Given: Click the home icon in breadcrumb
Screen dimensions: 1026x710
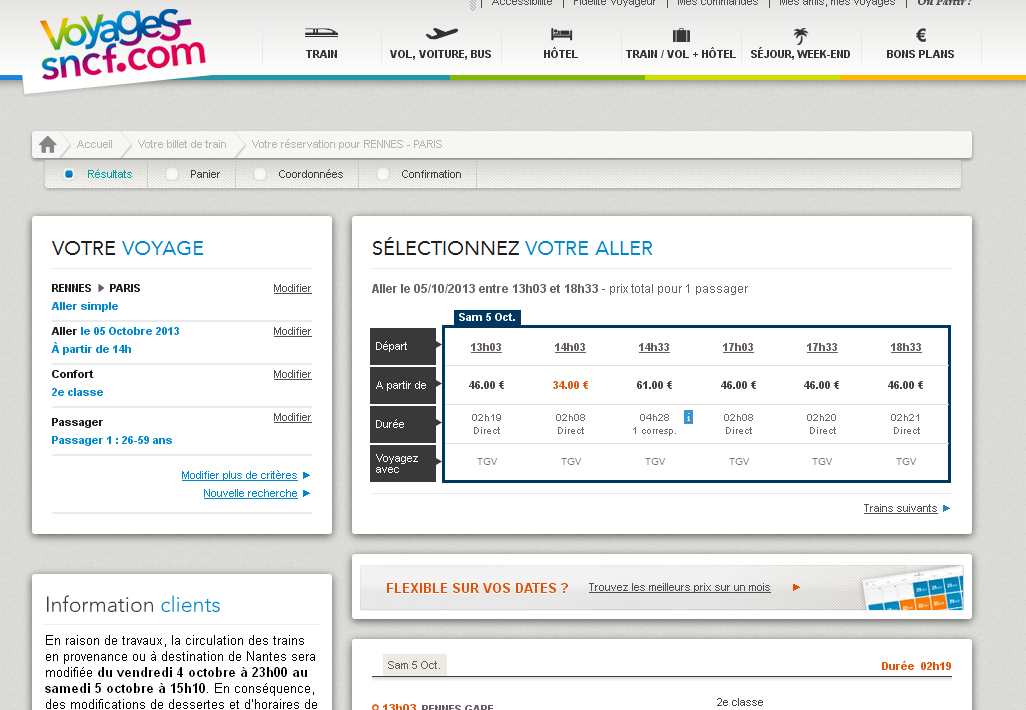Looking at the screenshot, I should click(x=48, y=145).
